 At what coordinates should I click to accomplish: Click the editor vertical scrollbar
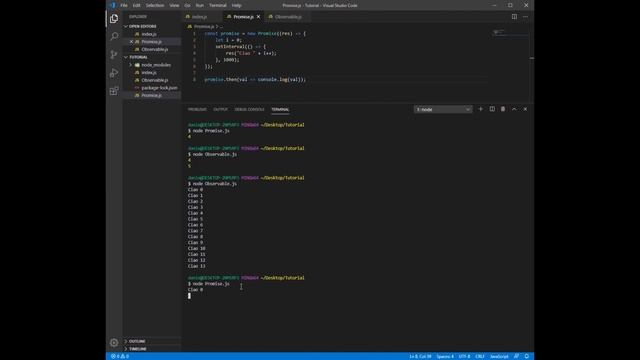click(x=531, y=66)
